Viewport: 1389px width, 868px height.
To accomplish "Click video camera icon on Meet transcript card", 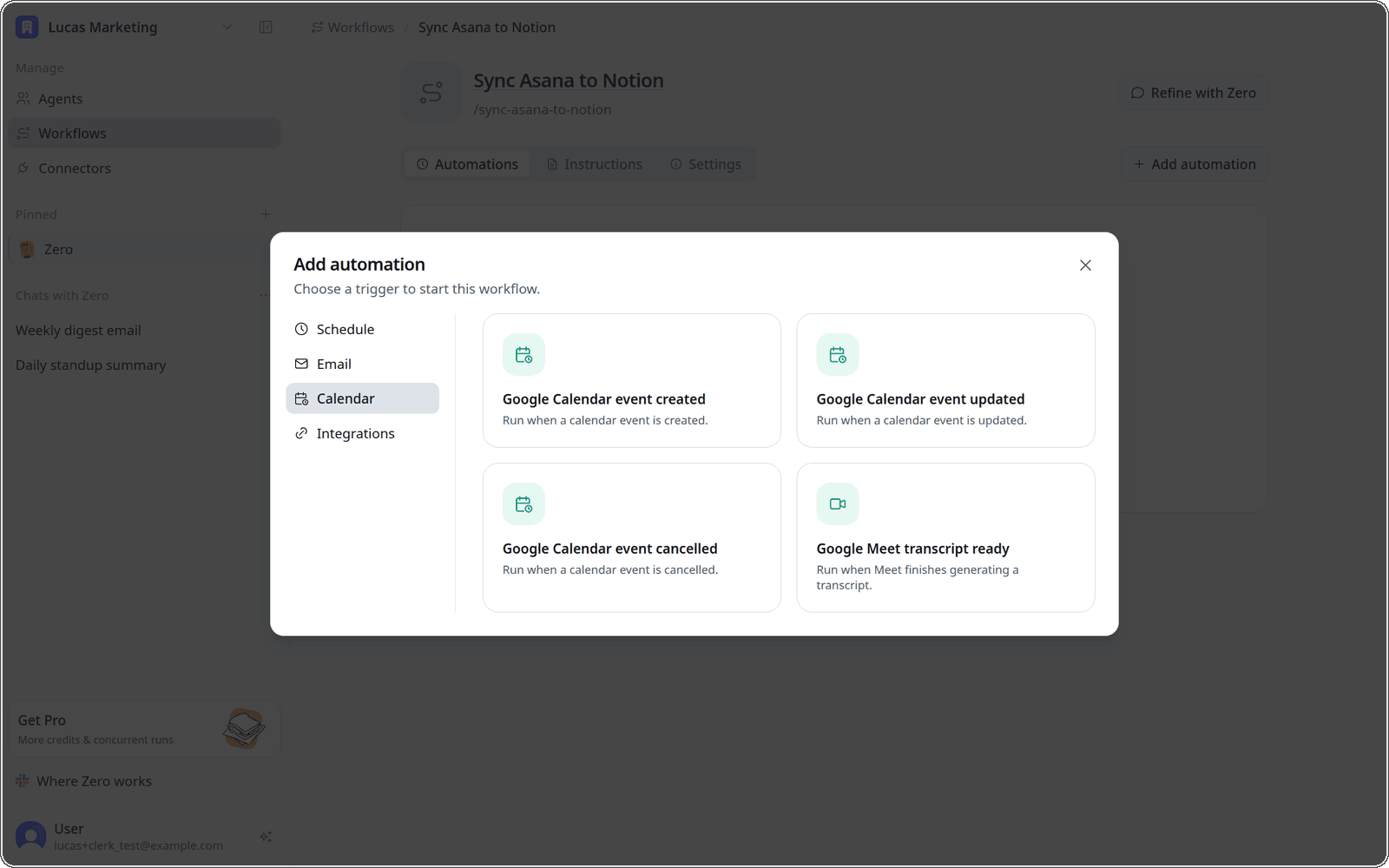I will (838, 504).
